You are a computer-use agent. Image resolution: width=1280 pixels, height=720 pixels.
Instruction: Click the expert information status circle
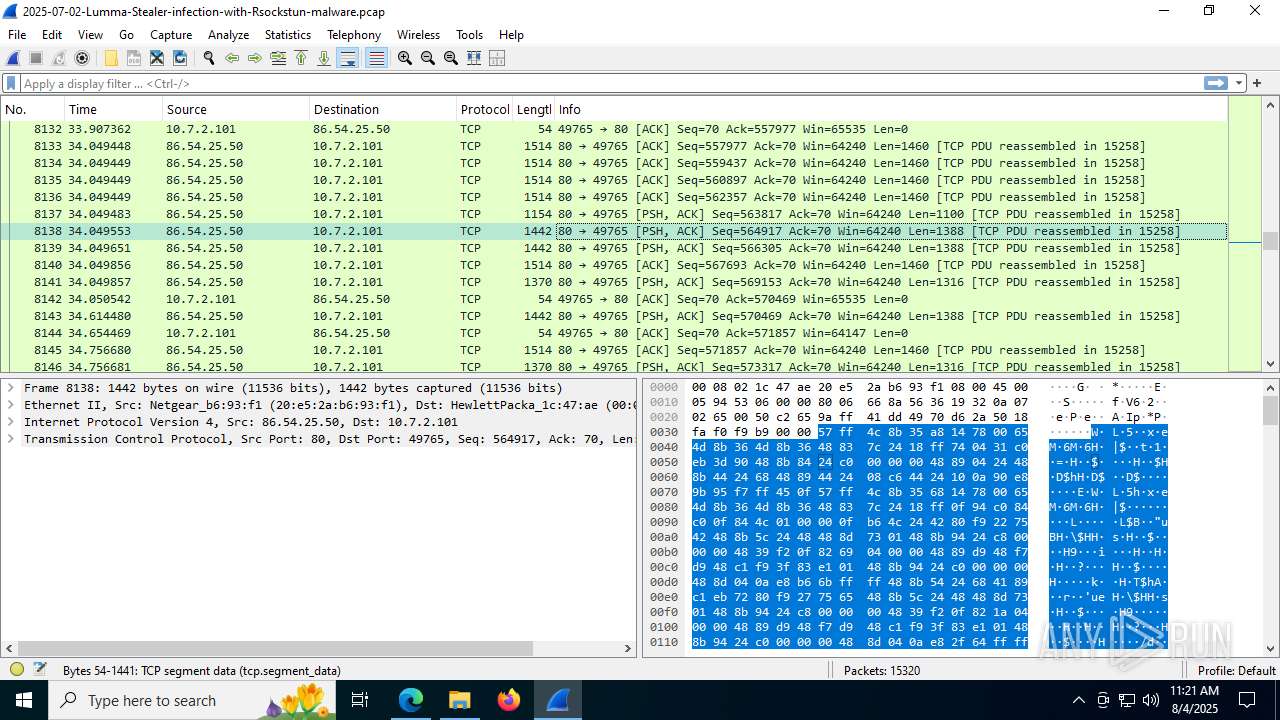[17, 670]
